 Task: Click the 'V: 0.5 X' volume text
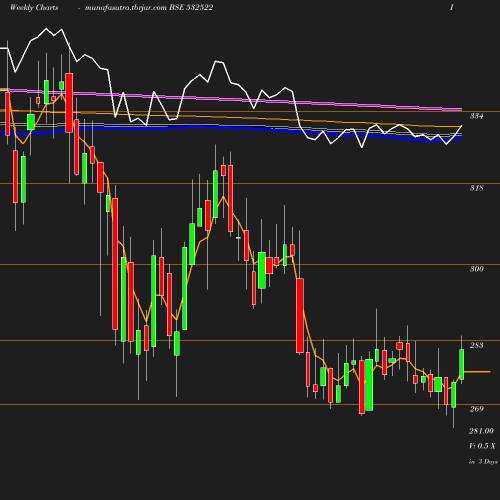click(x=482, y=446)
